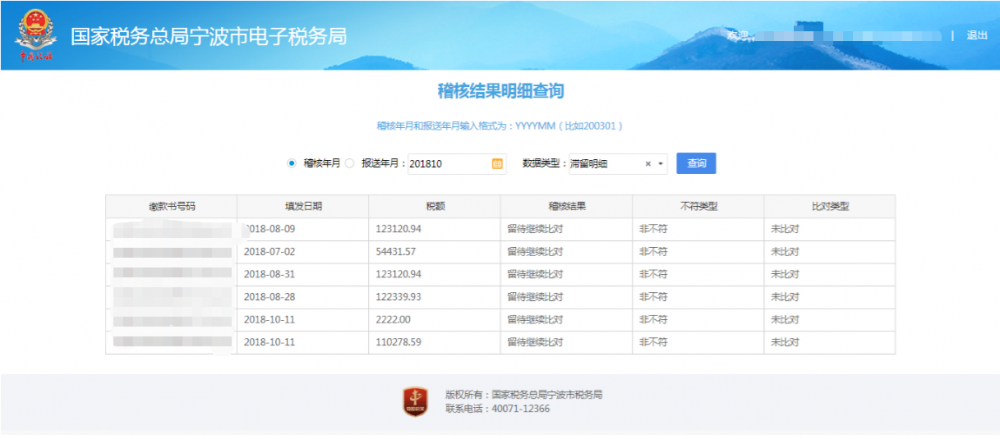Click 未比对 in the 2222.00 row

[x=785, y=320]
